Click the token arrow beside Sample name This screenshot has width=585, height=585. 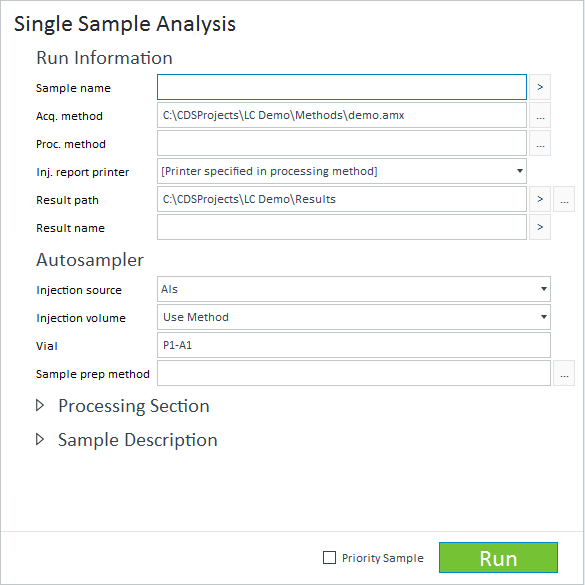click(539, 87)
